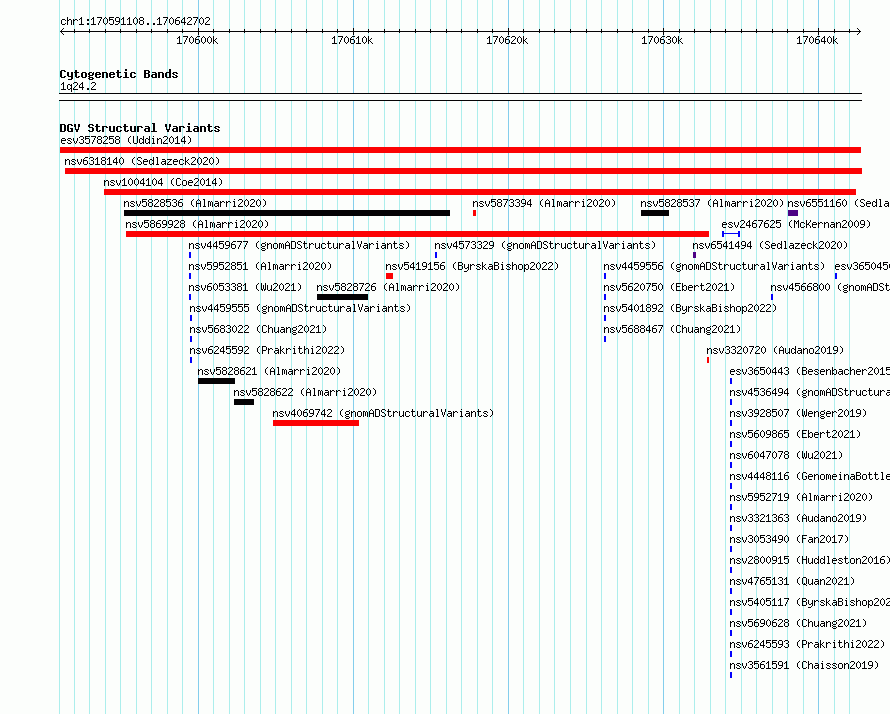This screenshot has height=714, width=890.
Task: Click the 170600k ruler tick label
Action: coord(197,40)
